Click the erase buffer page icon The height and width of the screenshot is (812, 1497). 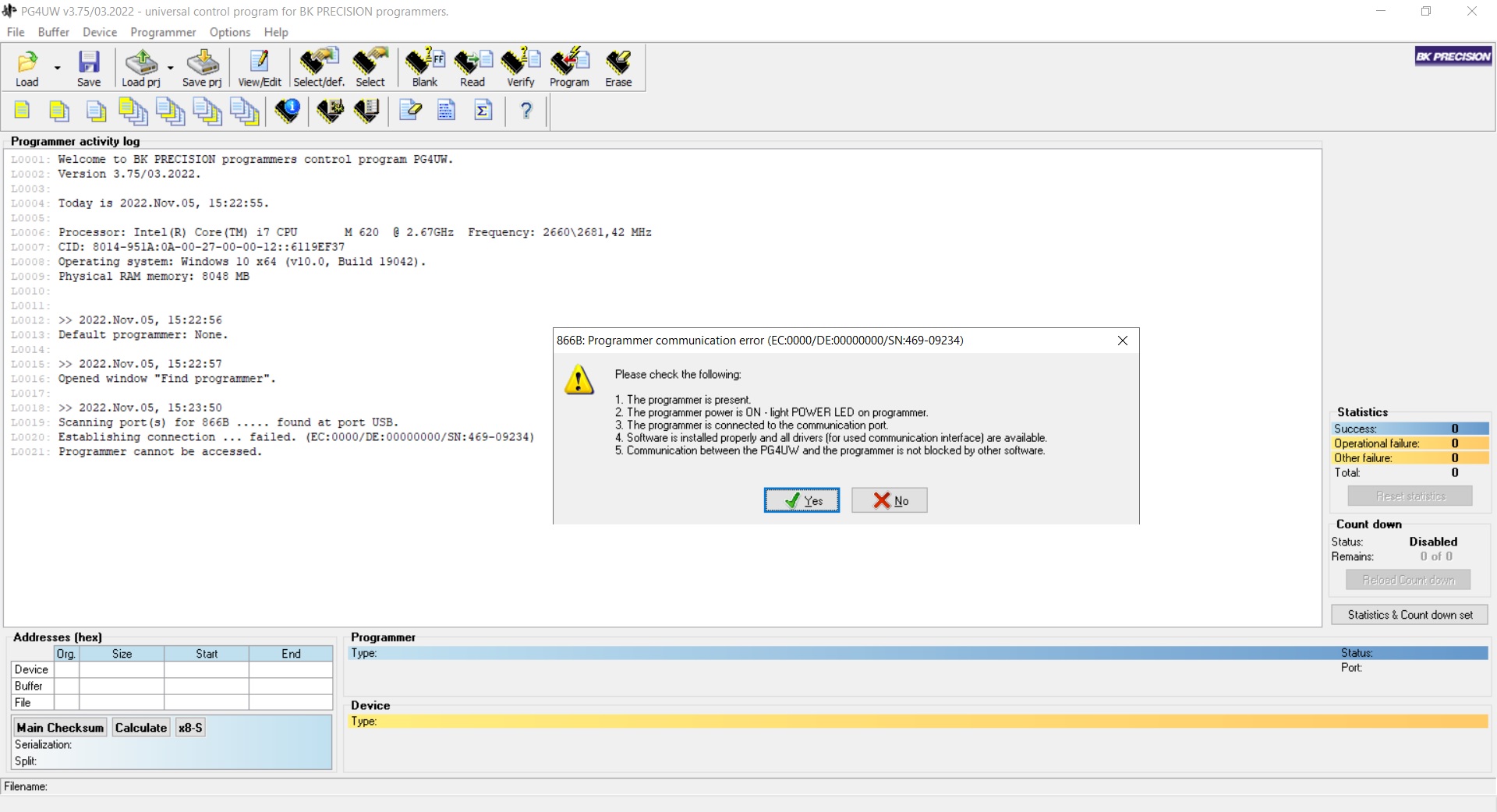point(410,111)
